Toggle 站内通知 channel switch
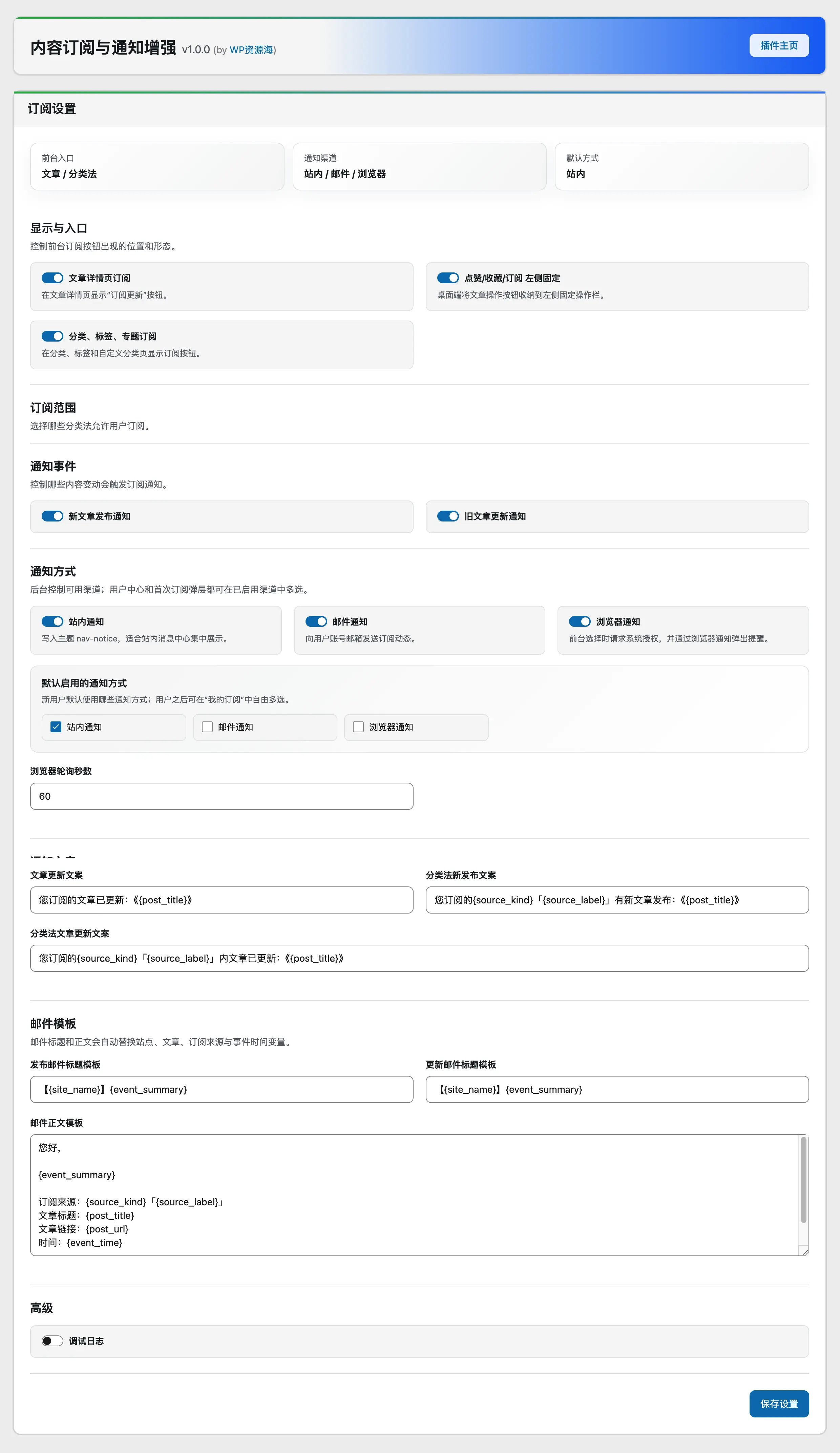840x1453 pixels. point(52,621)
